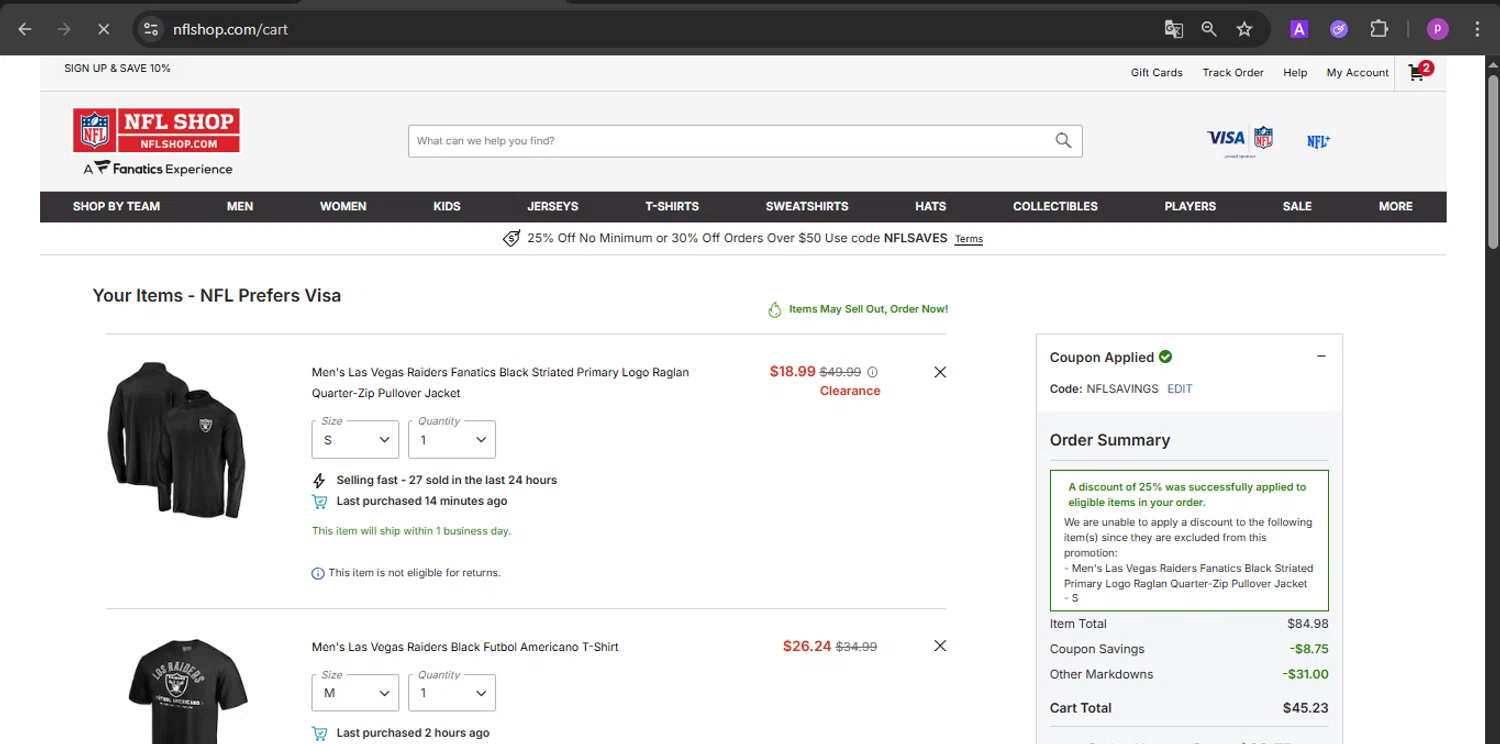Open the purple A extension
This screenshot has height=744, width=1500.
pyautogui.click(x=1299, y=29)
